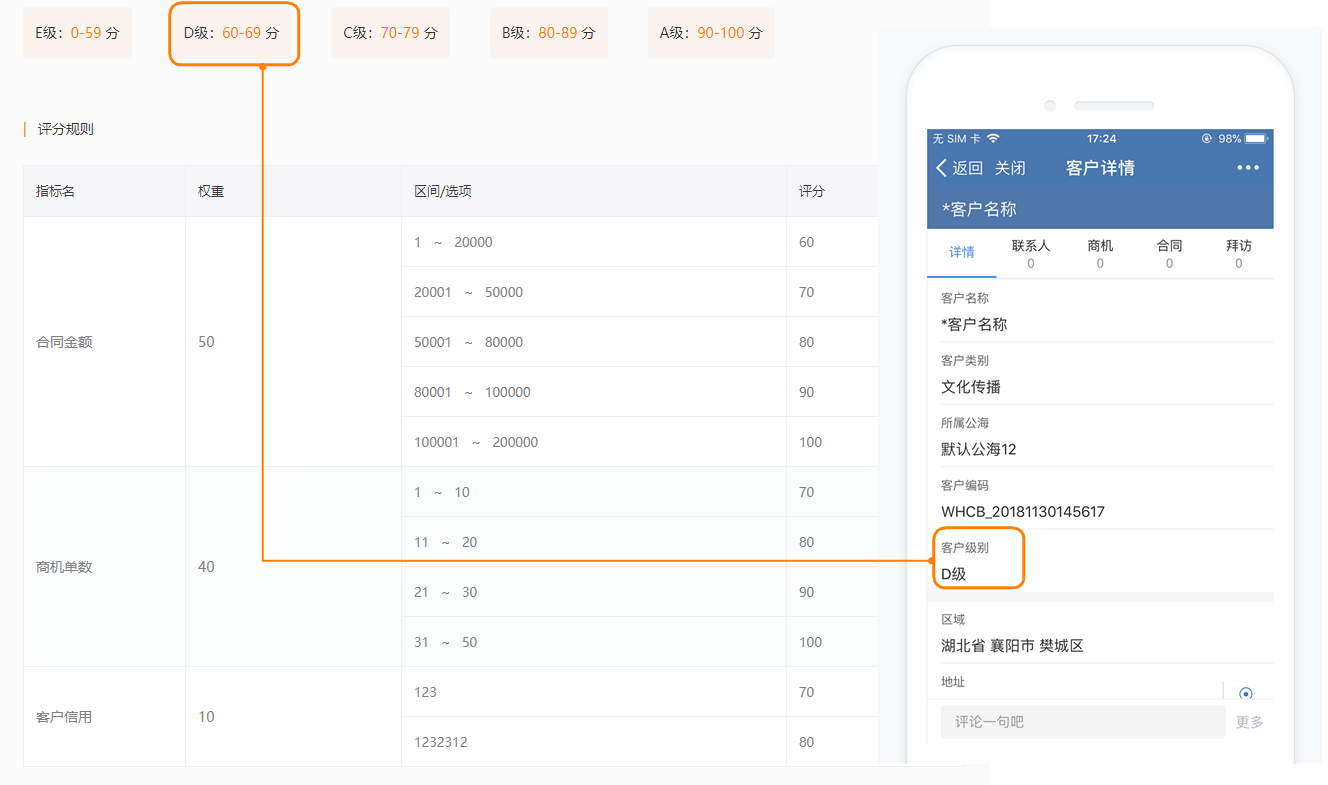The image size is (1328, 785).
Task: Click the range 50001 ~ 80000 cell
Action: (594, 342)
